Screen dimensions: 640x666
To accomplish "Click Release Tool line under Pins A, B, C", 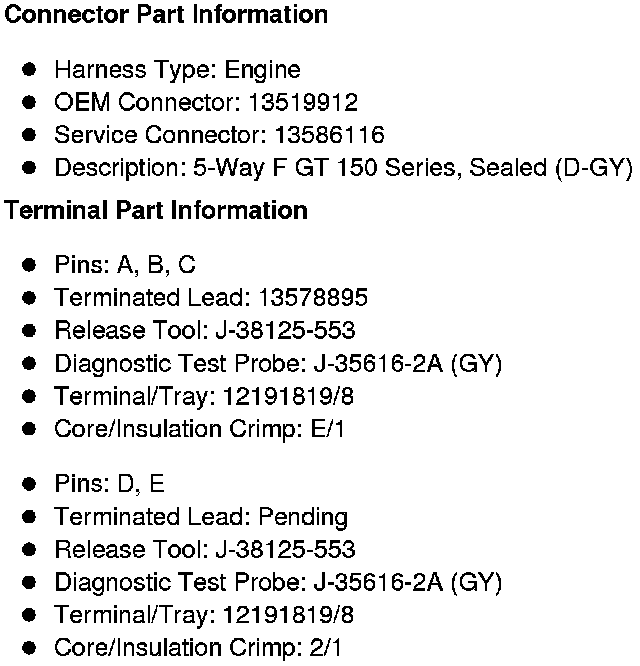I will tap(205, 331).
